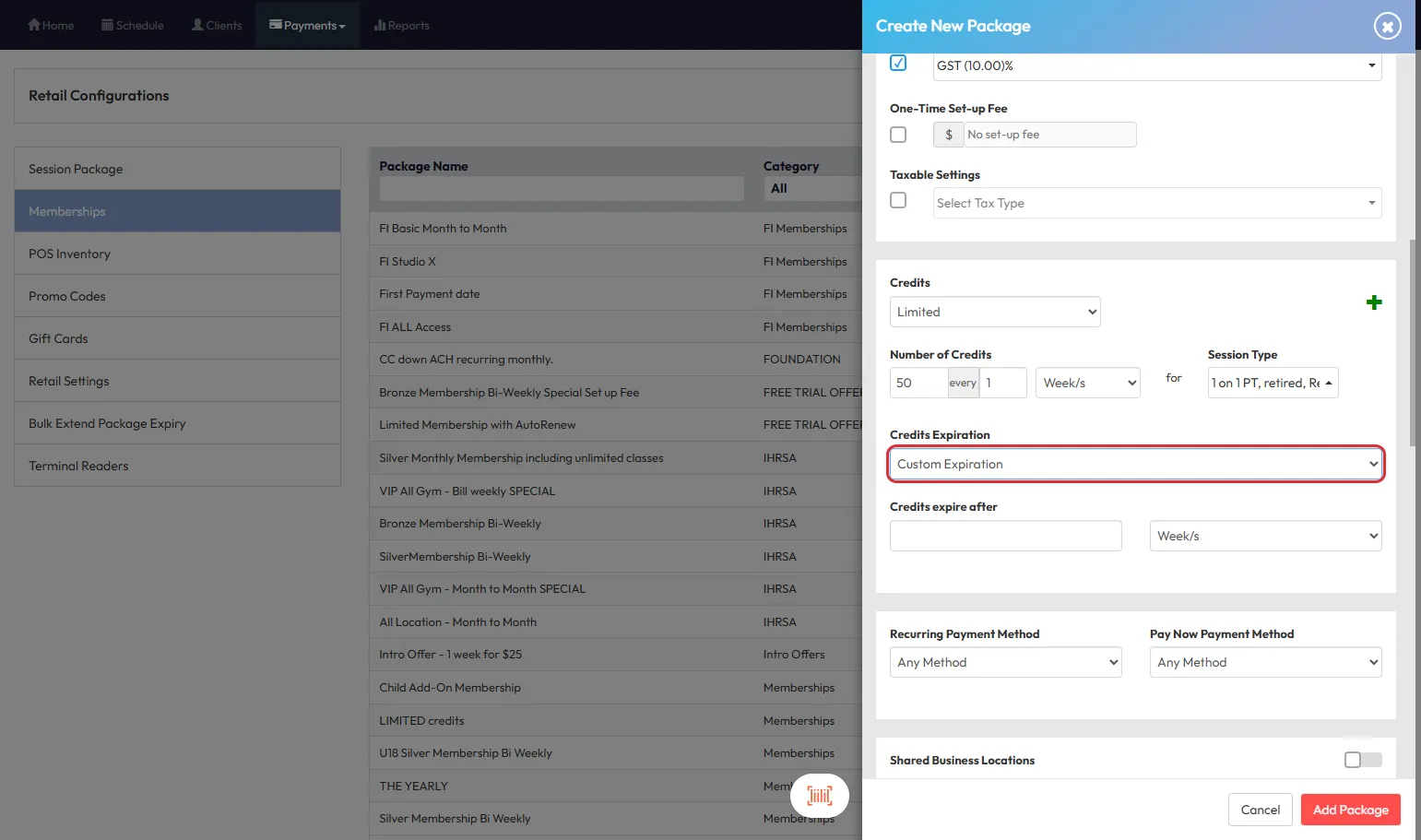Viewport: 1421px width, 840px height.
Task: Click the Home icon in navigation
Action: click(x=35, y=25)
